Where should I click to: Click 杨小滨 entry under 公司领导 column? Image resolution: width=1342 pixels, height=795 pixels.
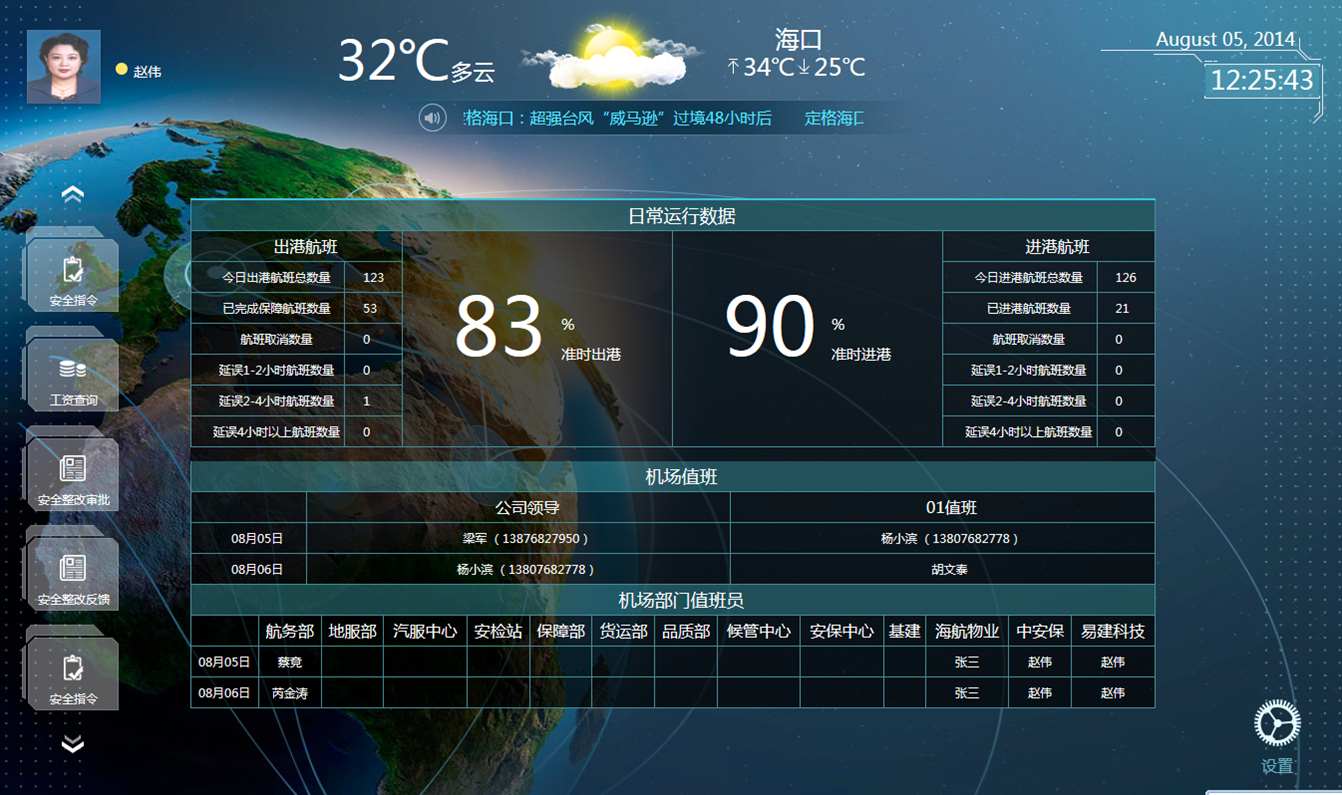(x=525, y=570)
